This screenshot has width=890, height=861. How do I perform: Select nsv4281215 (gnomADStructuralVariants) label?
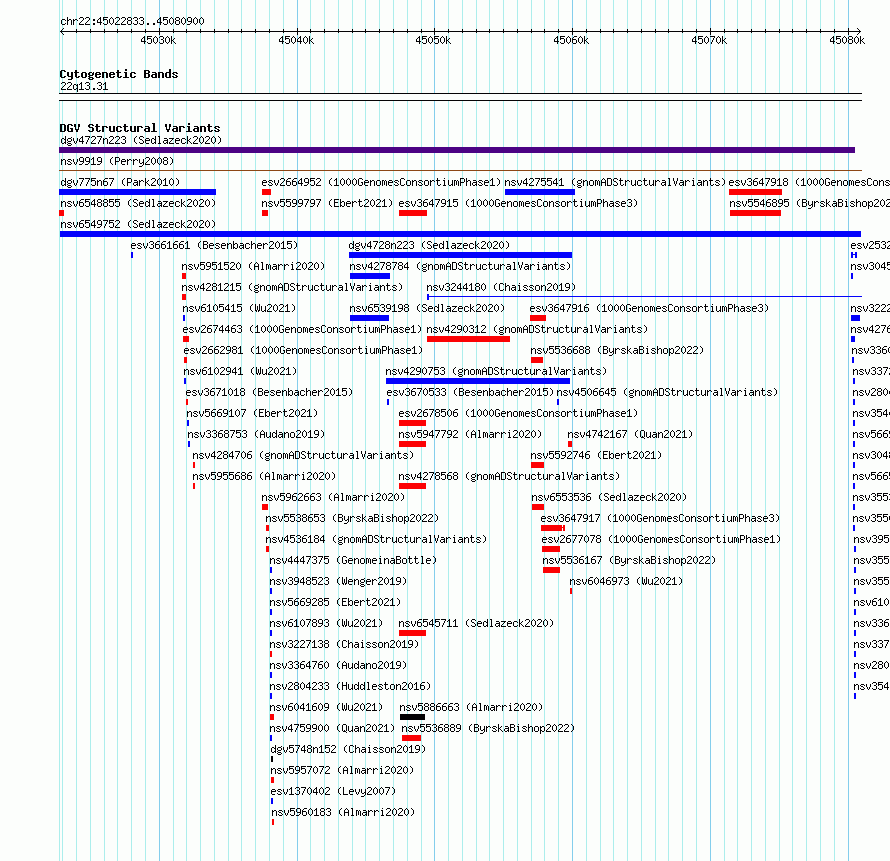point(292,287)
